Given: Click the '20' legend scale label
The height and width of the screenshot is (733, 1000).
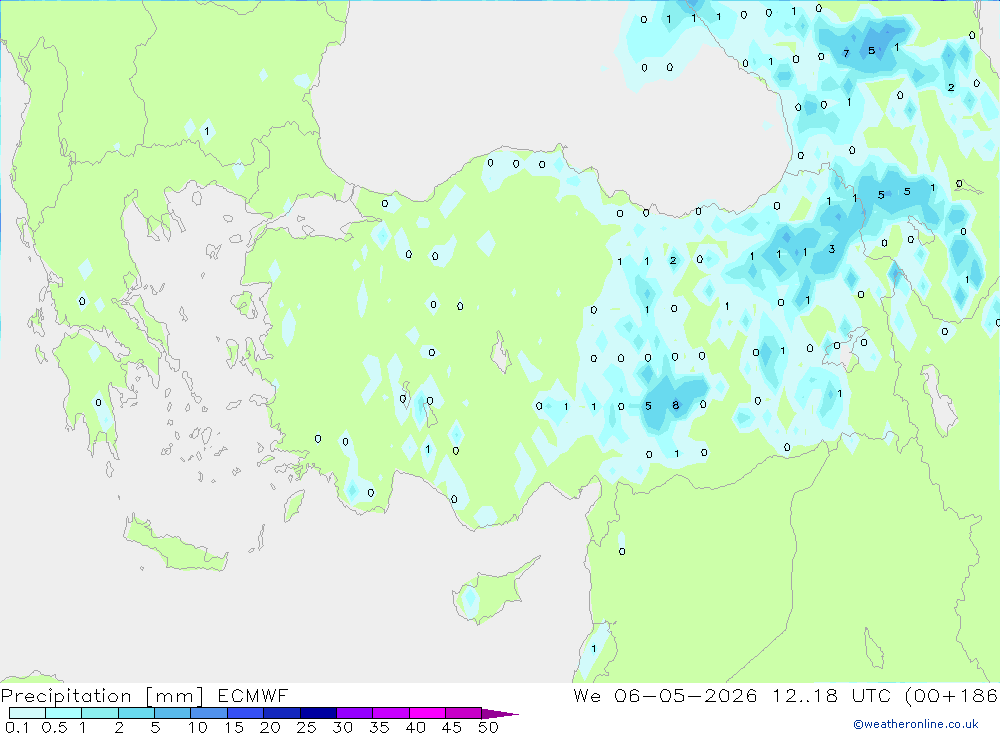Looking at the screenshot, I should coord(270,727).
